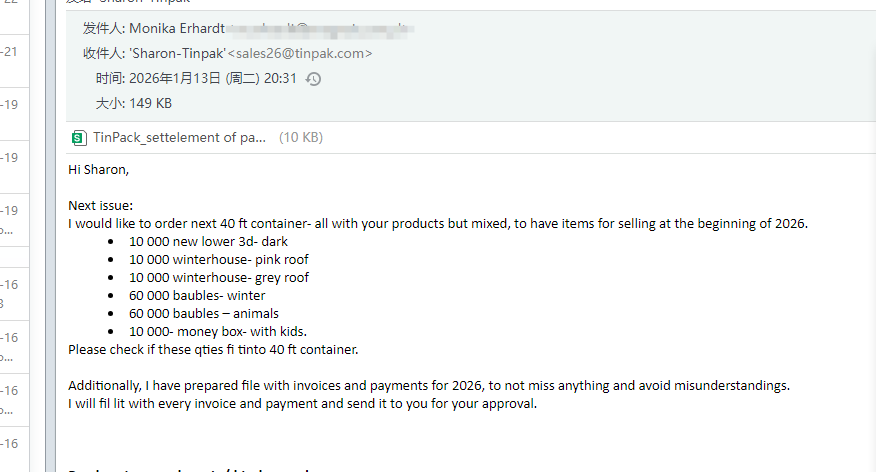Click the history clock icon beside the timestamp
The image size is (876, 472).
coord(313,79)
